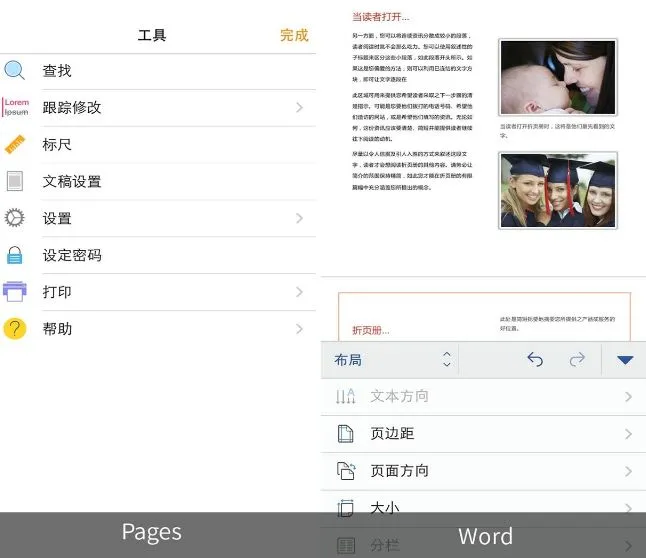
Task: Tap the caption under the baby photo
Action: (557, 131)
